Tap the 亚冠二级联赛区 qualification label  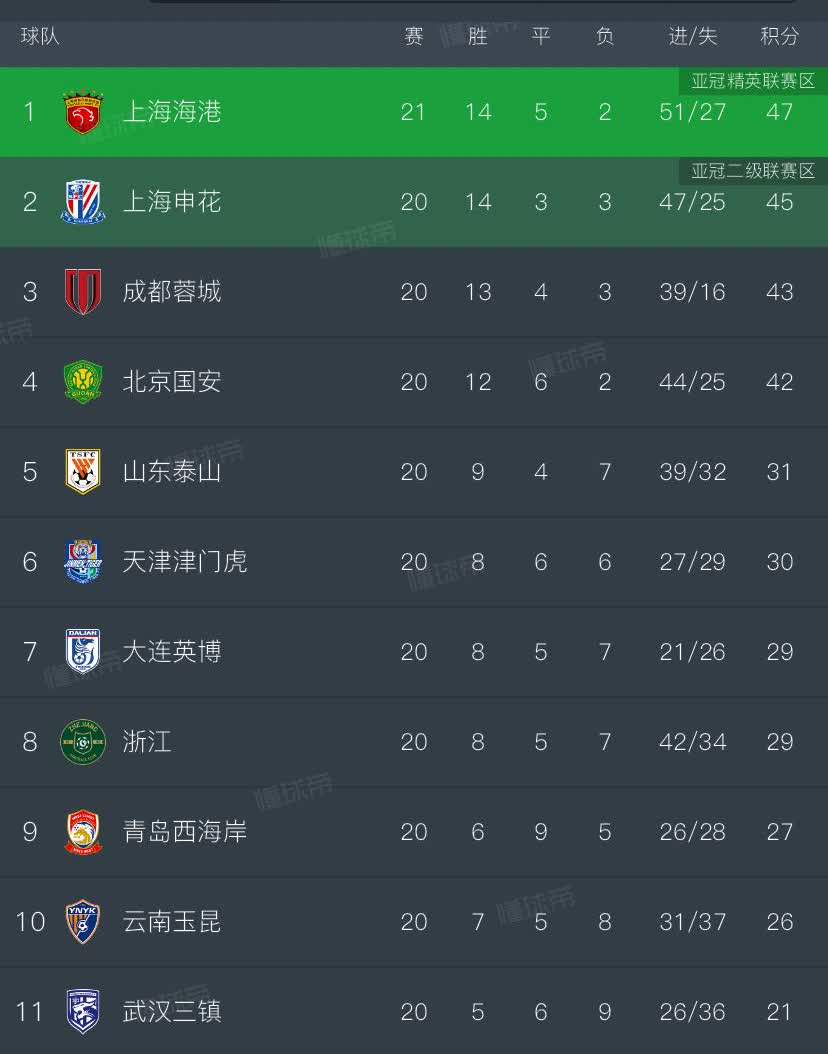pyautogui.click(x=753, y=171)
